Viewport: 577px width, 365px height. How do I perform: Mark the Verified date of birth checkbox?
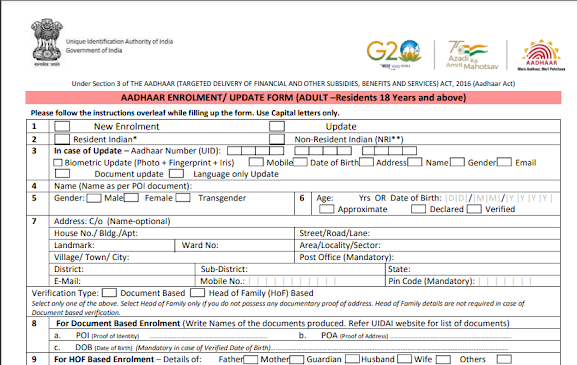(474, 209)
